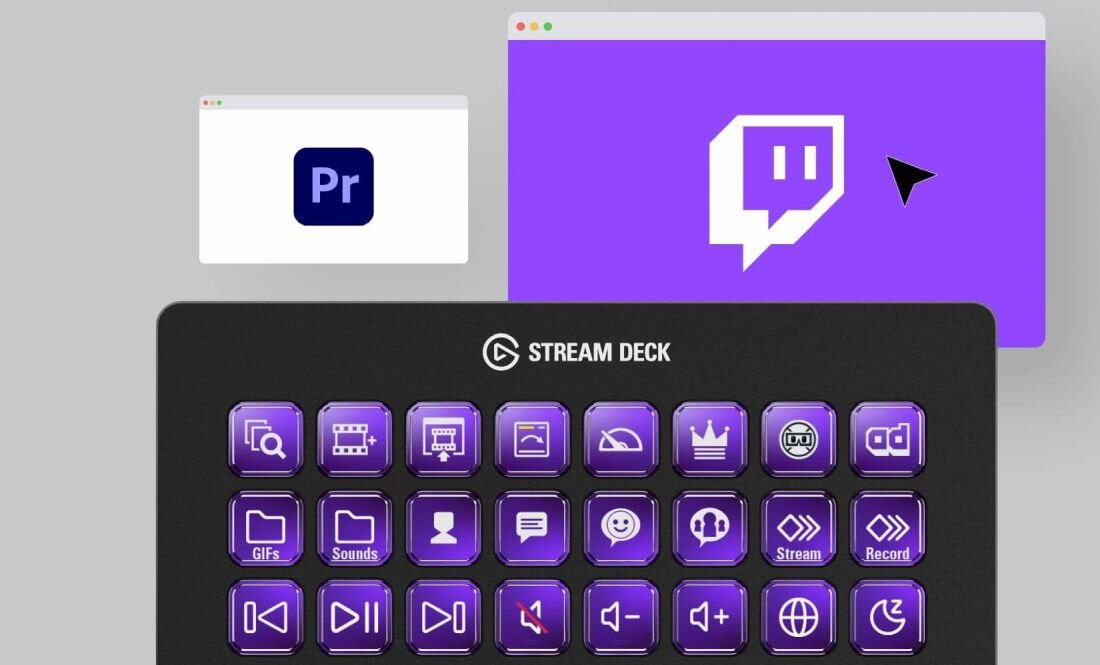Minimize the Twitch window with yellow button
1100x665 pixels.
pos(534,27)
